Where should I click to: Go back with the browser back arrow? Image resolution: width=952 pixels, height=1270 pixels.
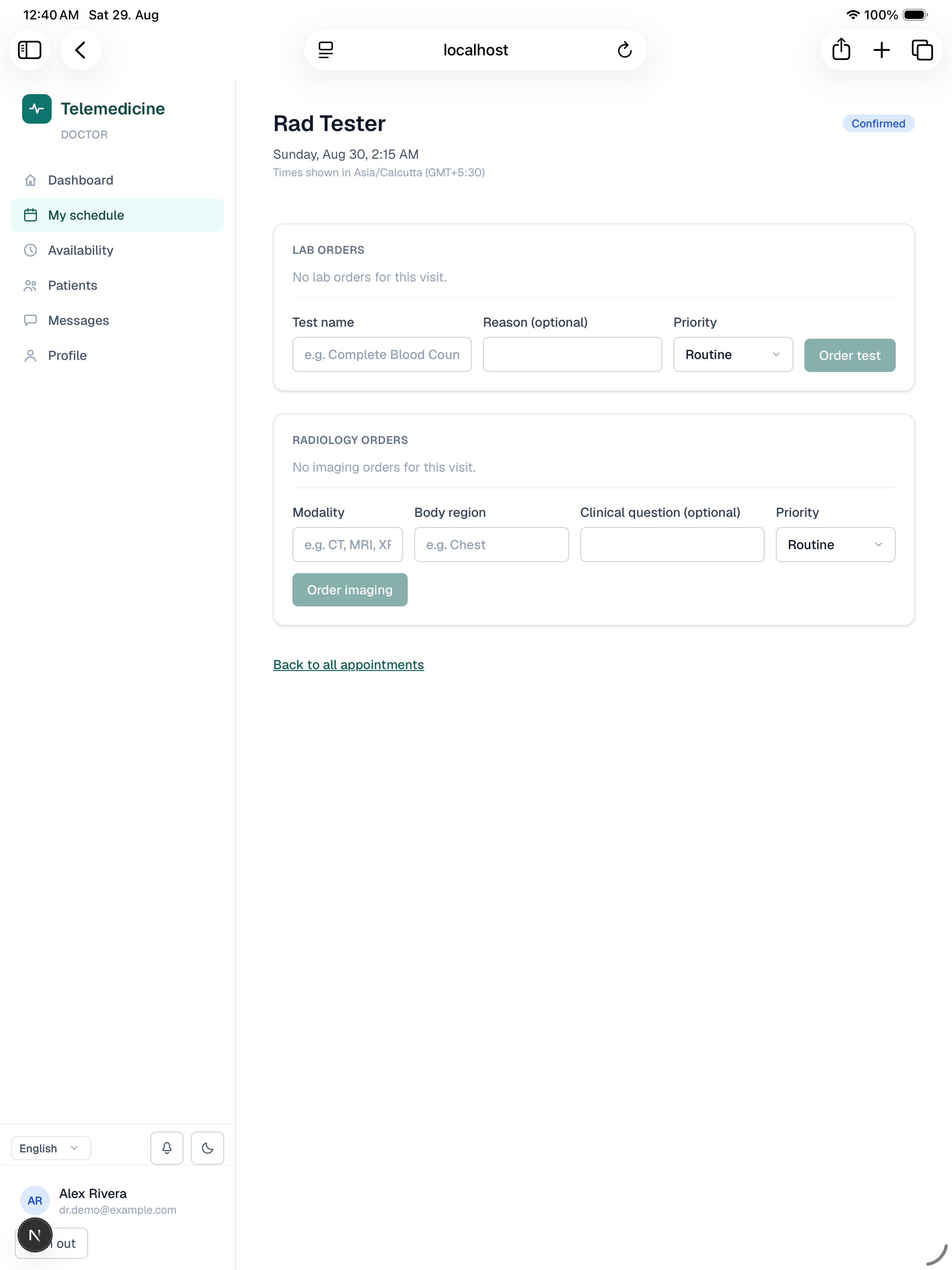coord(81,50)
